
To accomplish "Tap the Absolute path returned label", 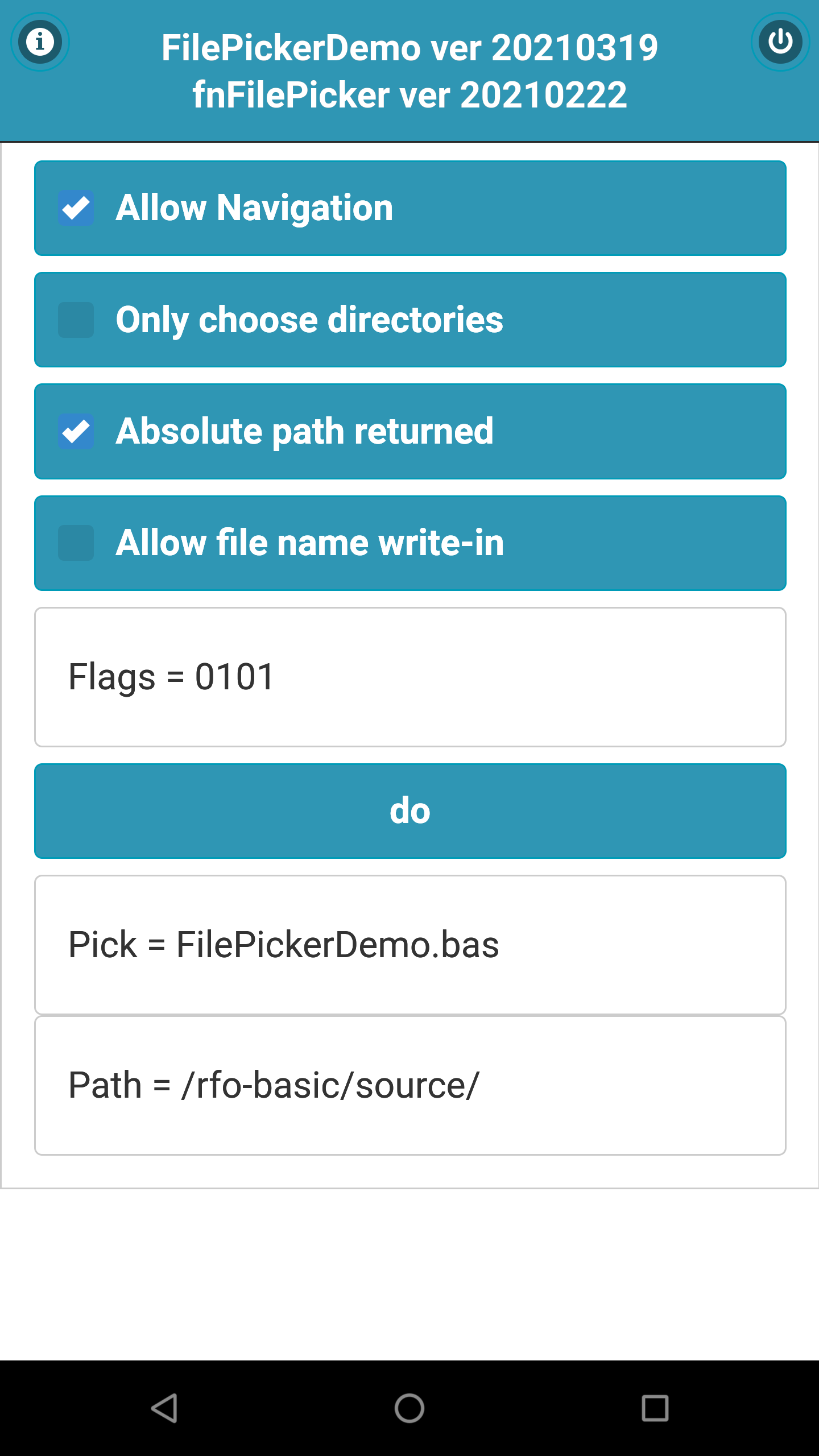I will (x=304, y=431).
